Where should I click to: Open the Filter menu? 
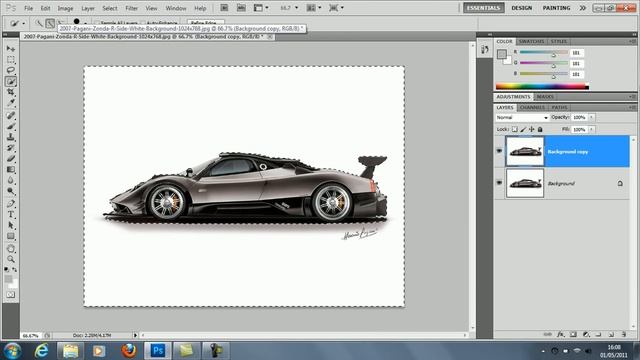(x=131, y=8)
